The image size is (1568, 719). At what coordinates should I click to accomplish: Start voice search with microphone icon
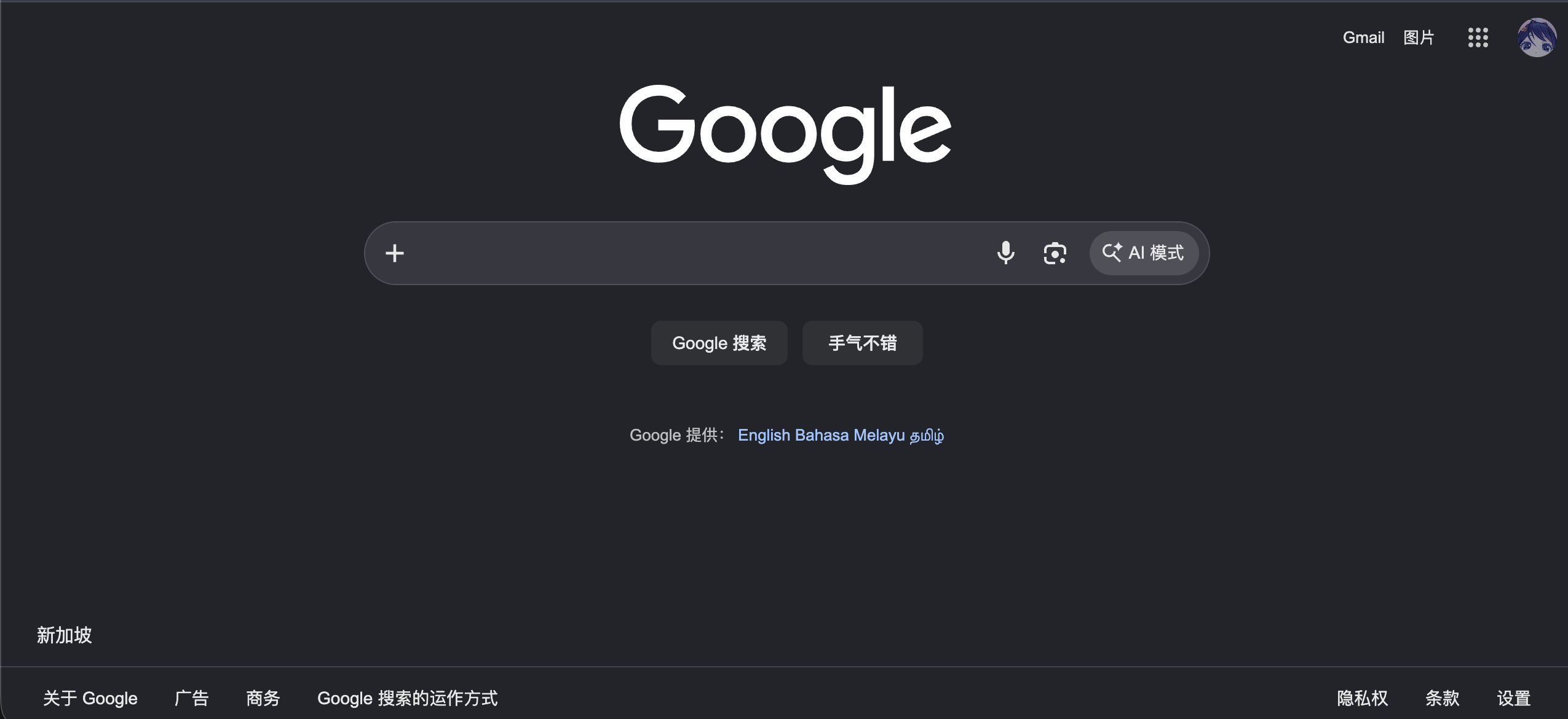click(1005, 253)
